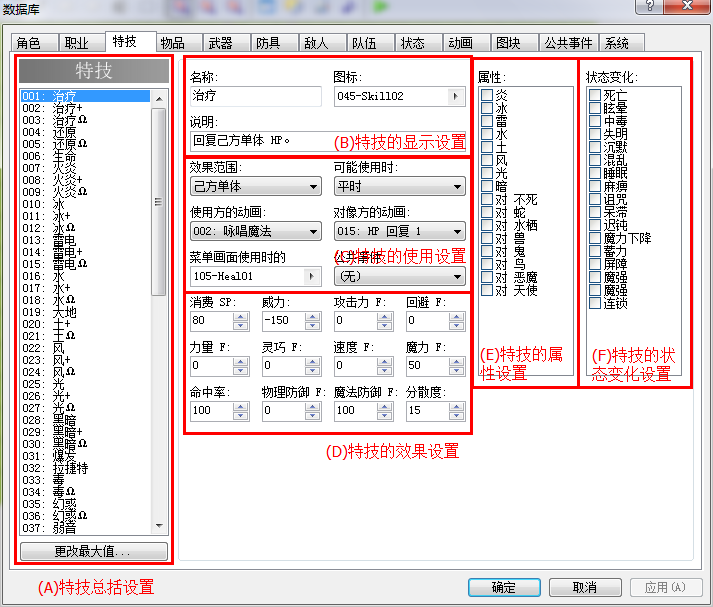Image resolution: width=713 pixels, height=607 pixels.
Task: Adjust the 分散度 stepper
Action: 457,411
